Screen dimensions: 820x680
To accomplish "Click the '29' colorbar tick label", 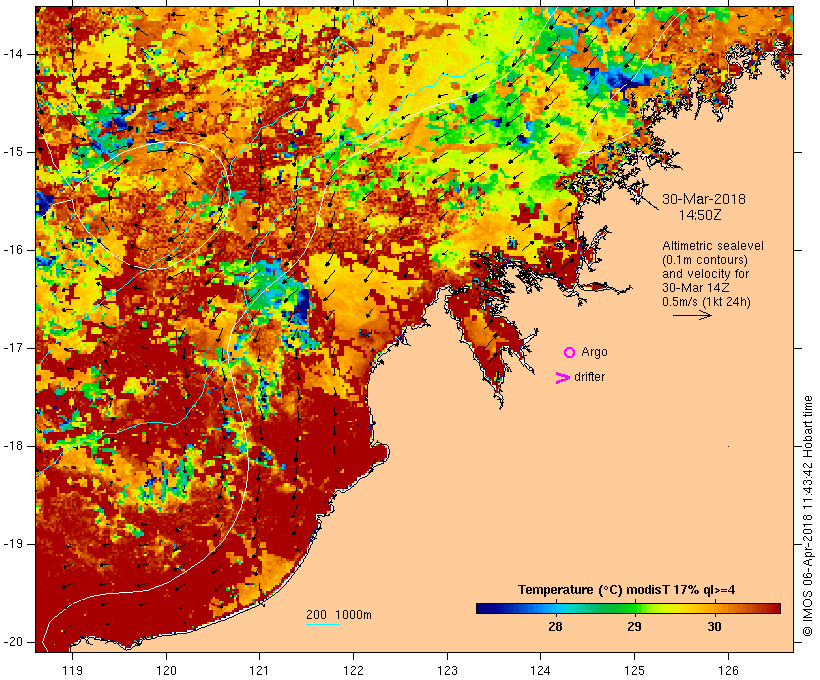I will (634, 626).
